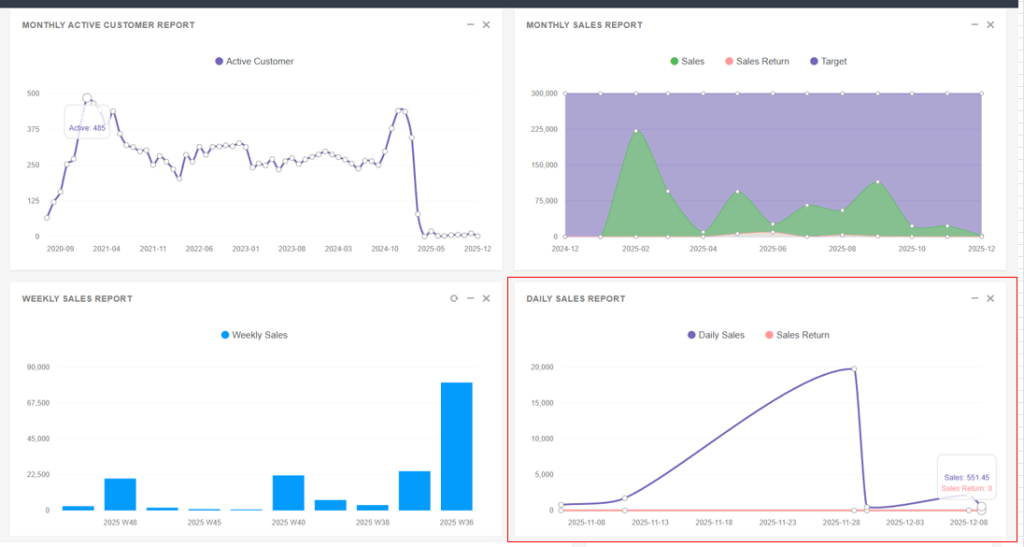
Task: Toggle the Active Customer legend series
Action: point(254,61)
